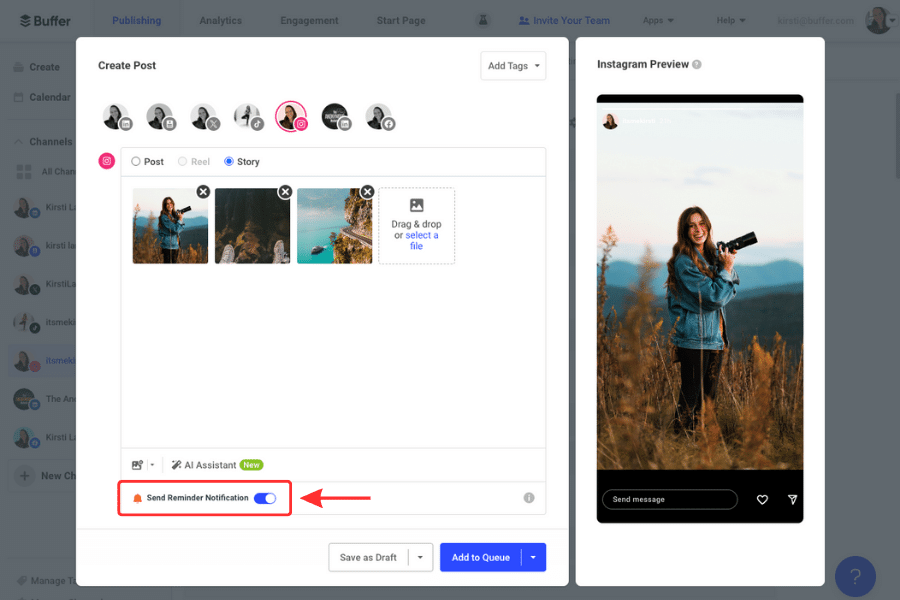900x600 pixels.
Task: Switch to the Publishing tab
Action: point(137,21)
